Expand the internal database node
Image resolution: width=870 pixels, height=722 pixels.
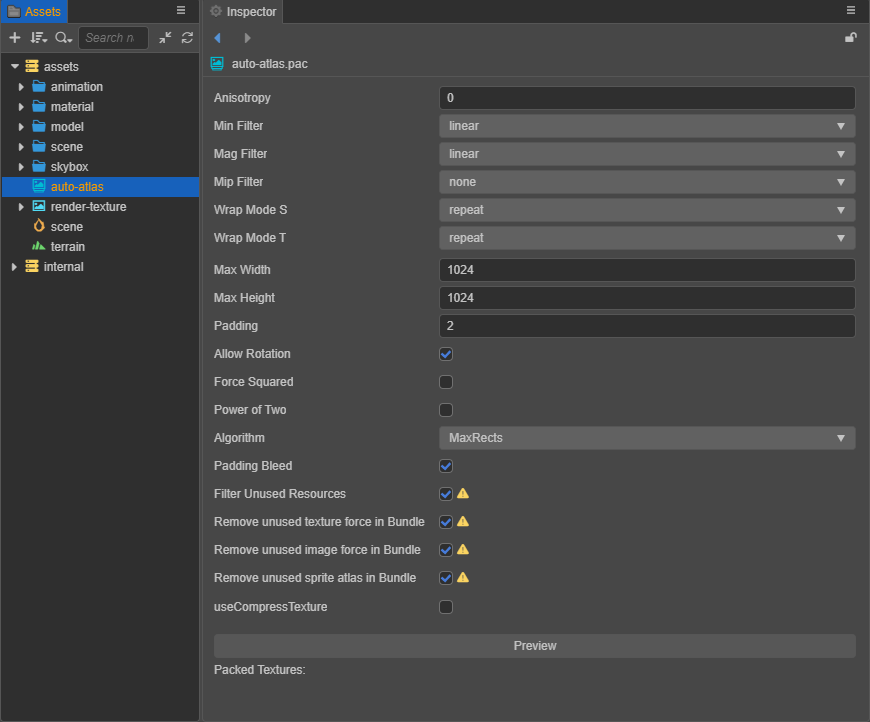(x=14, y=266)
